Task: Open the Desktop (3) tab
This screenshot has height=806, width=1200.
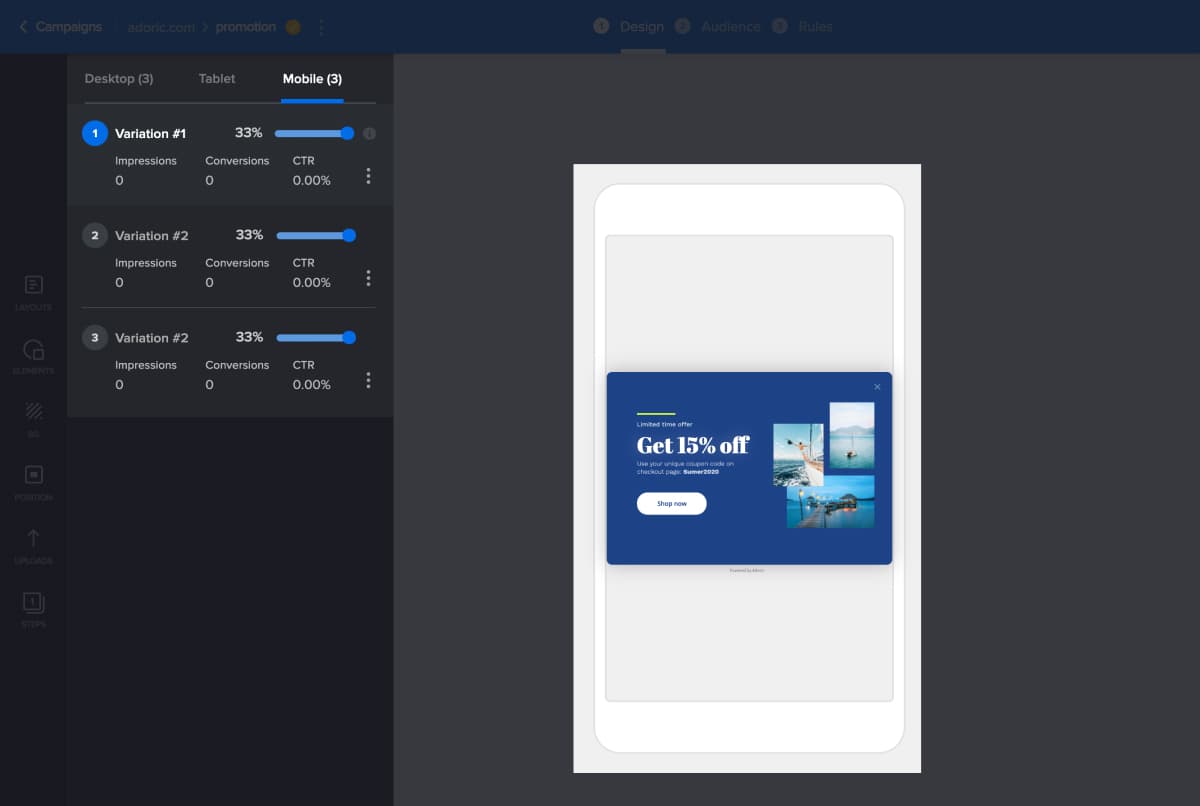Action: [119, 78]
